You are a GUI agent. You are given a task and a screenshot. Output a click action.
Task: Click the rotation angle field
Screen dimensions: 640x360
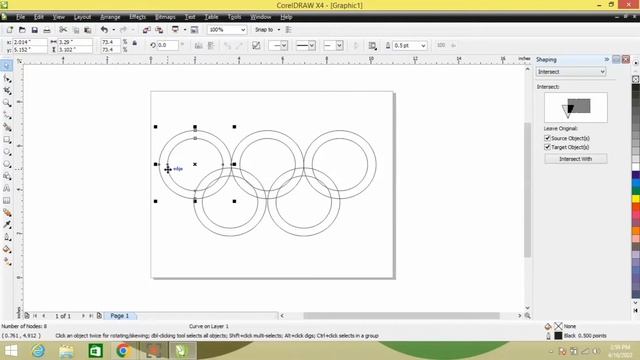(x=168, y=45)
